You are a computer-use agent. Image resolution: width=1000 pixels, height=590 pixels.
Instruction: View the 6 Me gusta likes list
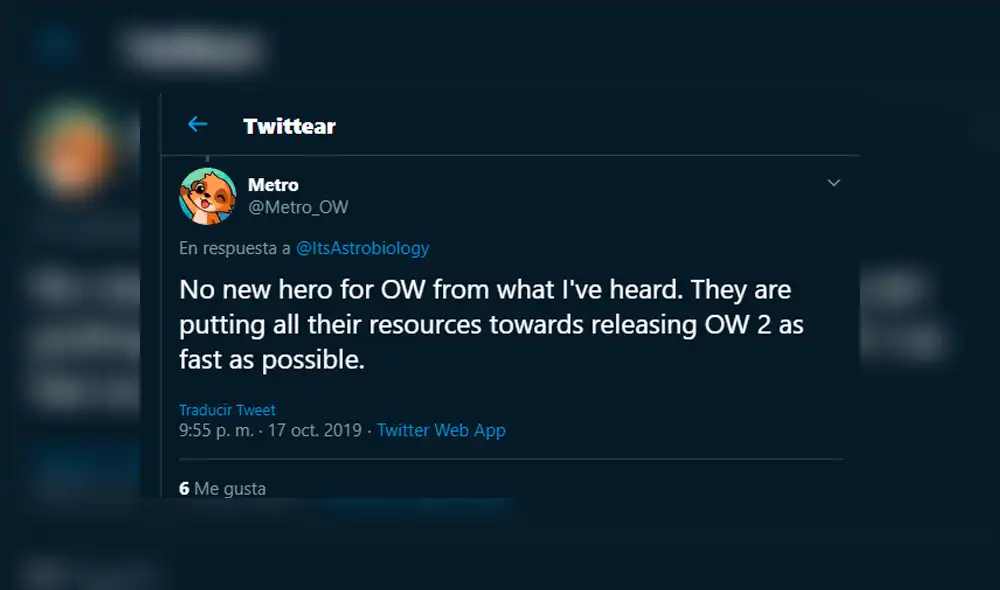[222, 488]
